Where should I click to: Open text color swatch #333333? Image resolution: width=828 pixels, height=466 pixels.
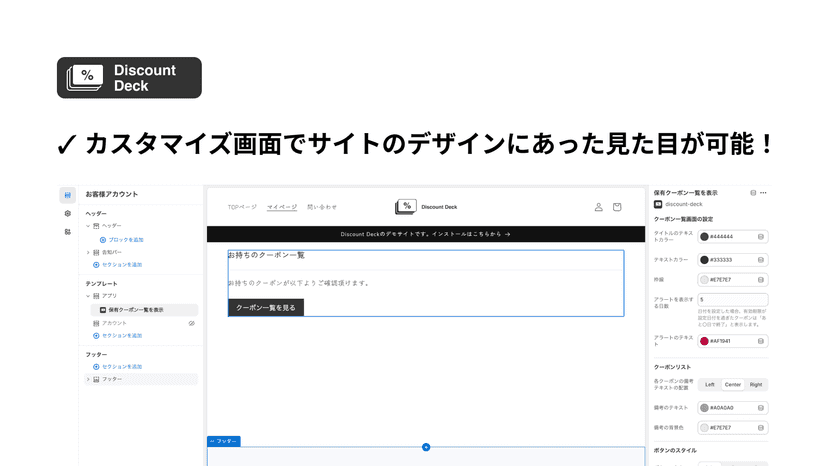point(704,260)
